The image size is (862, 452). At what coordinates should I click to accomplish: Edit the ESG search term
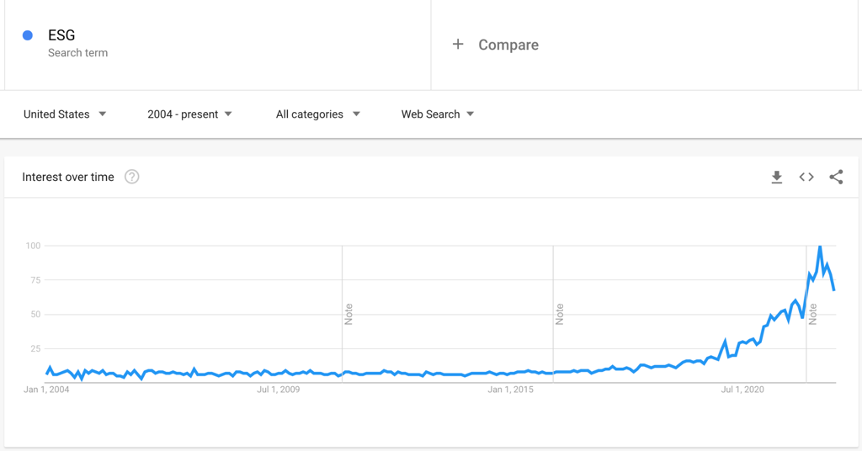62,36
